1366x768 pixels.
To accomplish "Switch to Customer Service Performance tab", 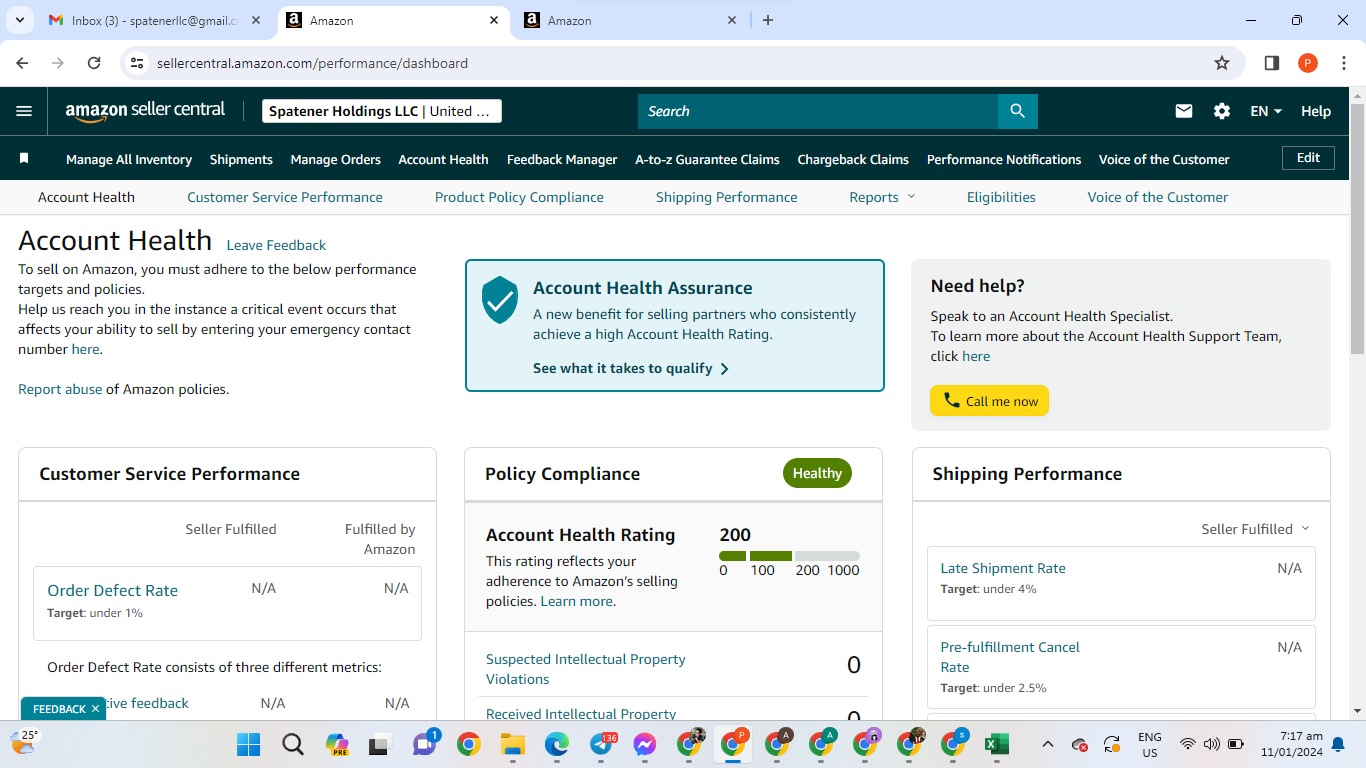I will coord(285,197).
